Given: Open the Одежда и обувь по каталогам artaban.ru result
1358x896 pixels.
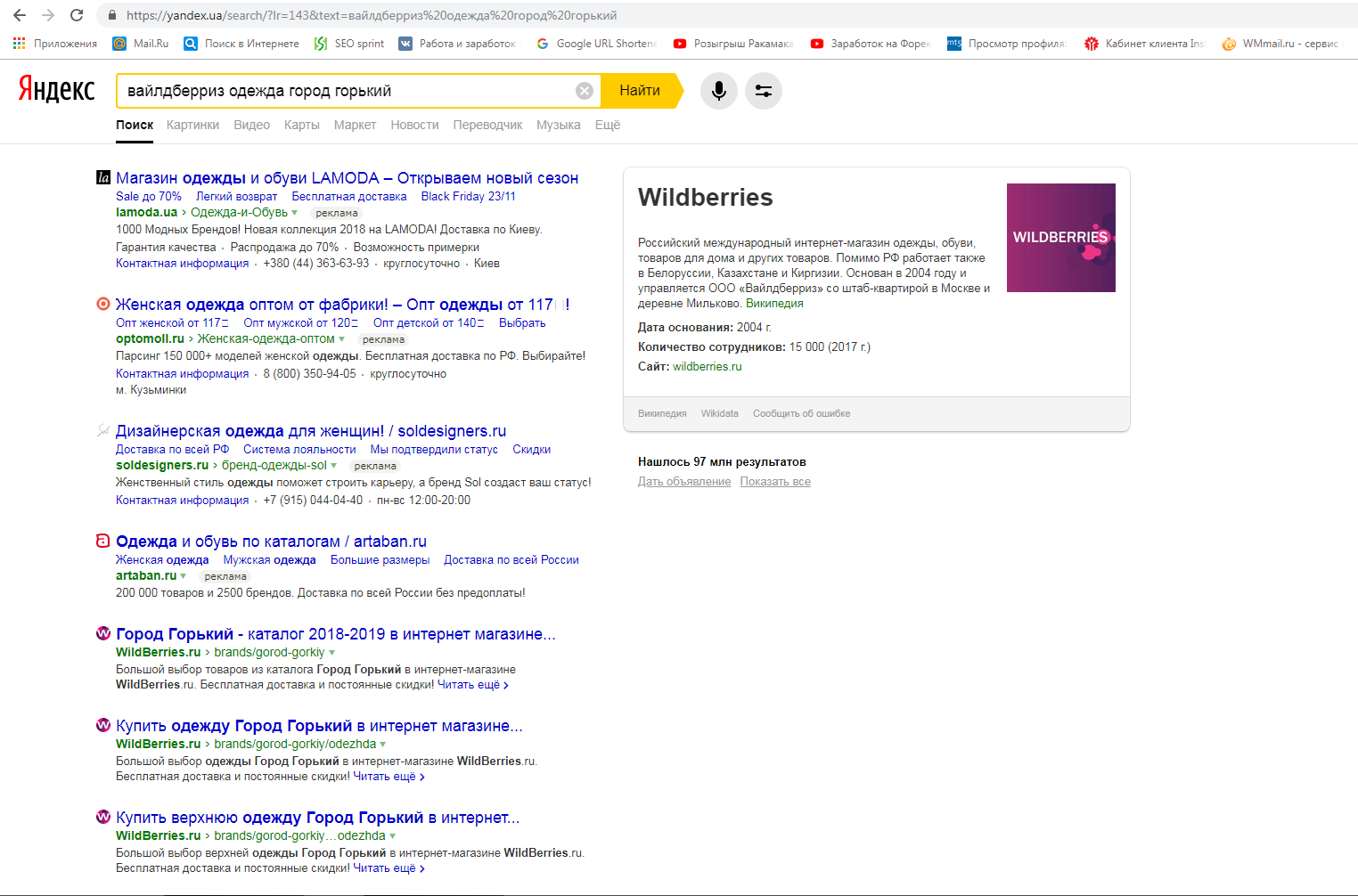Looking at the screenshot, I should click(x=271, y=542).
